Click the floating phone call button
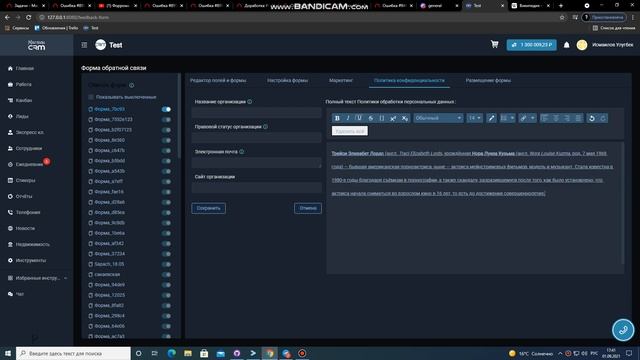Screen dimensions: 640x360 tap(623, 330)
